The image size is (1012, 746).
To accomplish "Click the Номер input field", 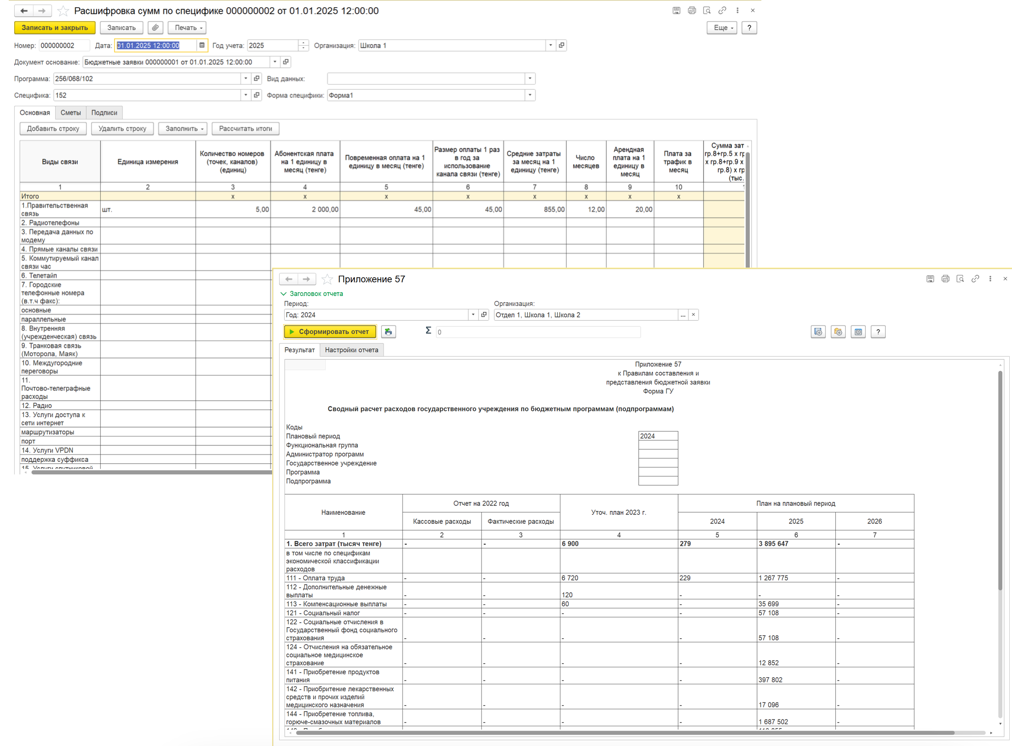I will (x=64, y=45).
